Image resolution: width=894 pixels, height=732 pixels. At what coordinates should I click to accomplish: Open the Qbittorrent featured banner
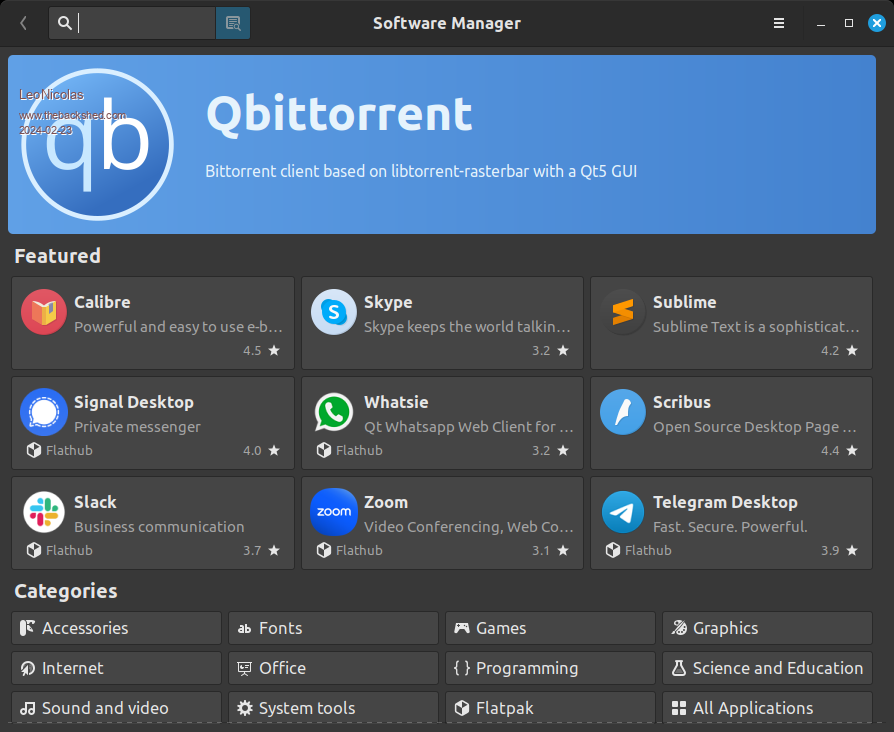[x=441, y=144]
